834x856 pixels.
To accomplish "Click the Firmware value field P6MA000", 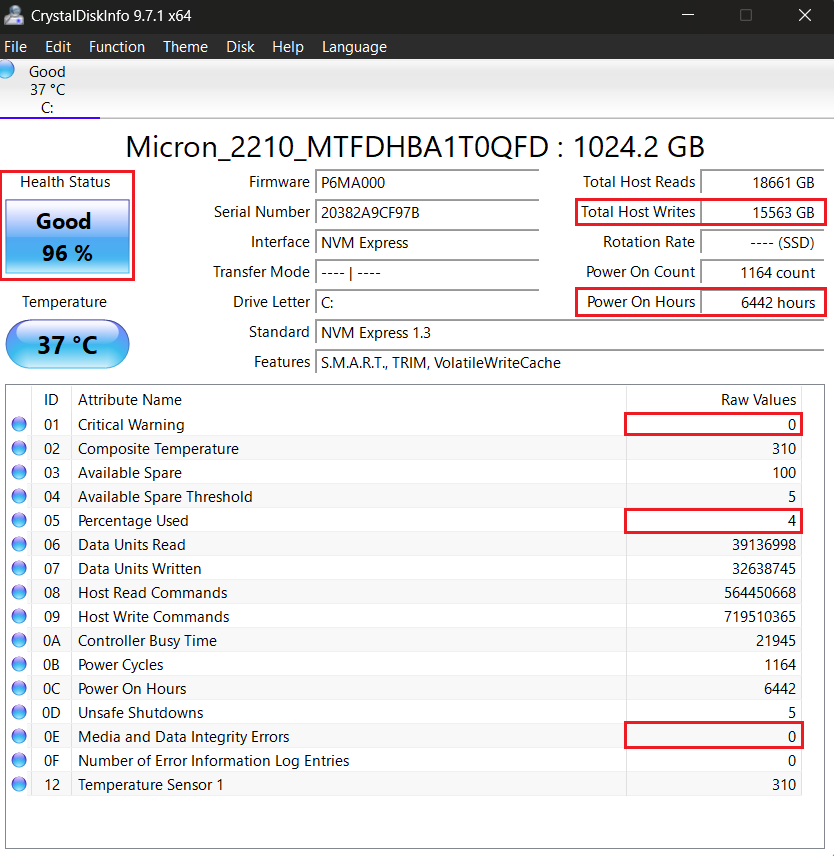I will click(427, 182).
